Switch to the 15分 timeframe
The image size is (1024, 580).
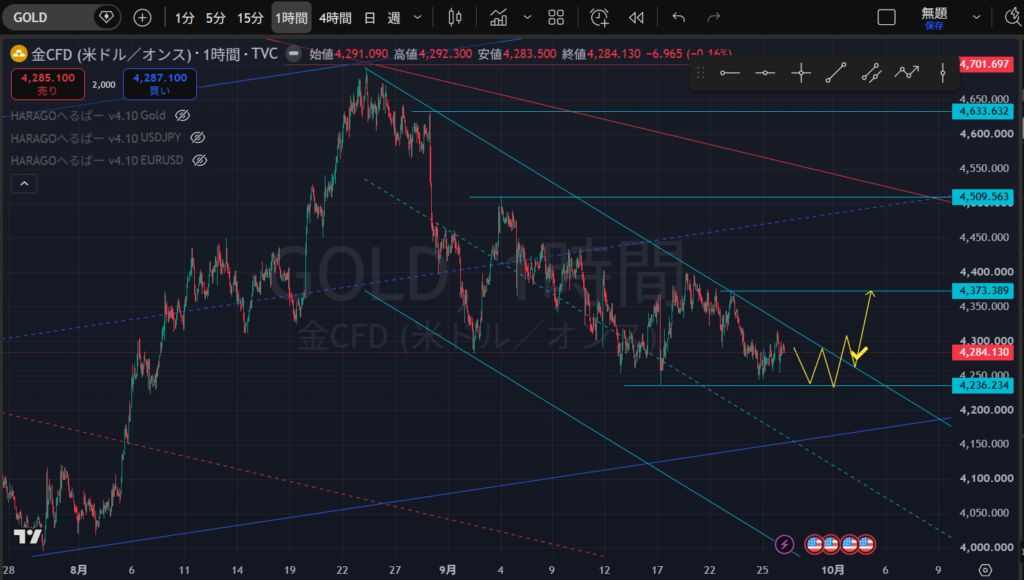tap(250, 18)
